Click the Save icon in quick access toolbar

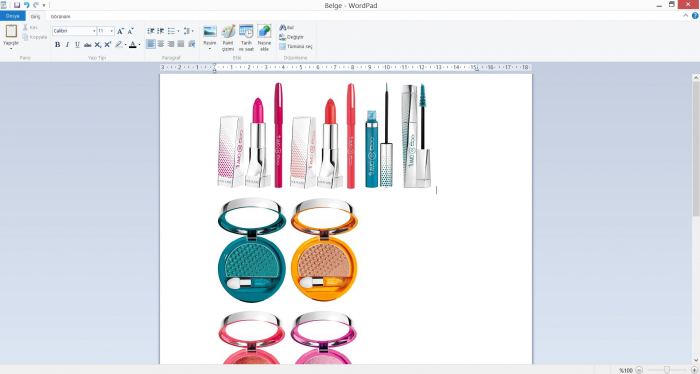coord(17,5)
